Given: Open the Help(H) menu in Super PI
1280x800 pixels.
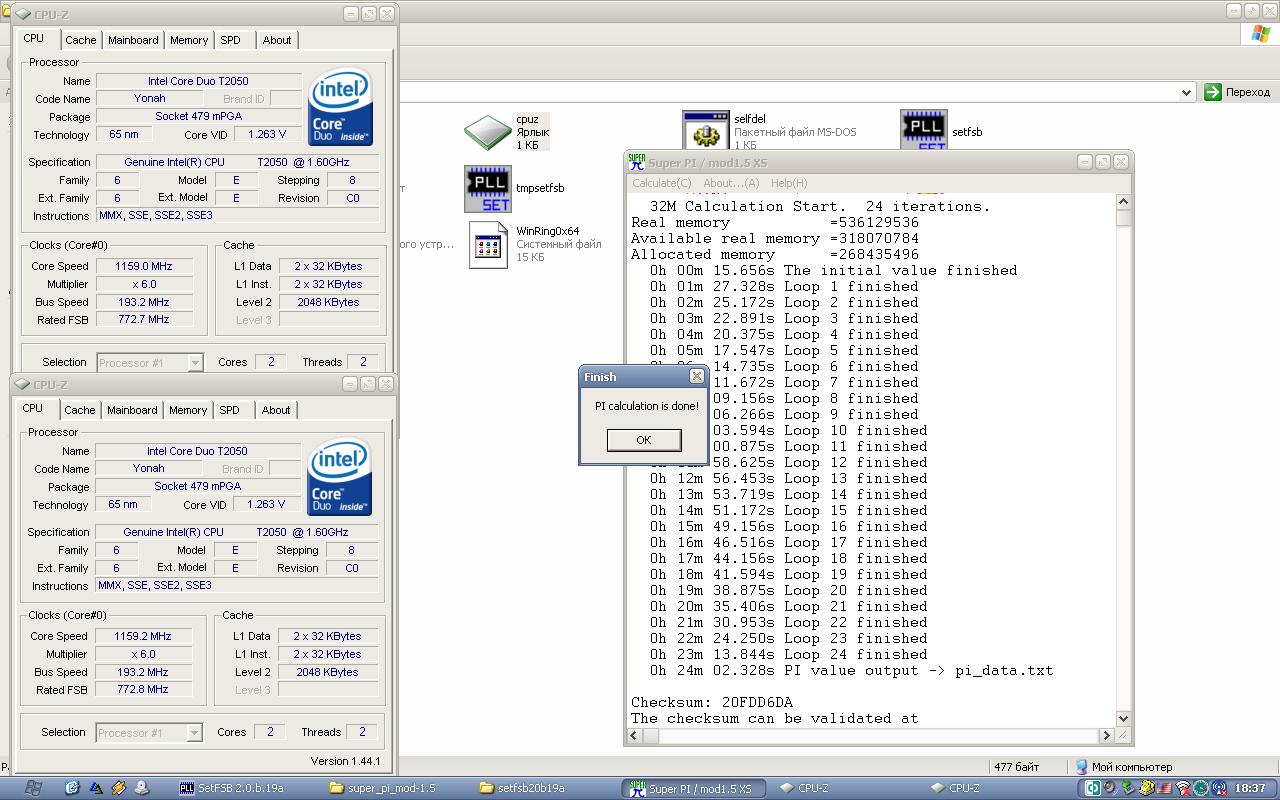Looking at the screenshot, I should tap(789, 183).
